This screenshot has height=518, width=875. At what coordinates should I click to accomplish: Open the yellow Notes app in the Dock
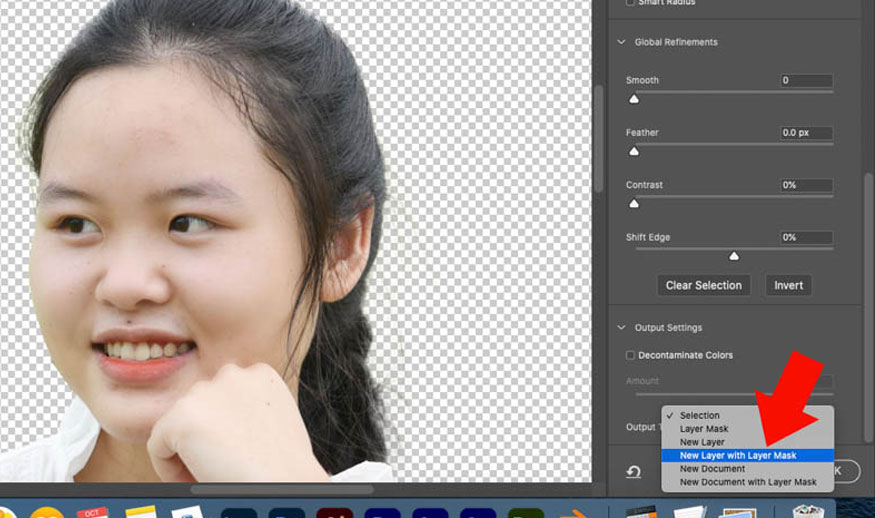click(x=140, y=512)
